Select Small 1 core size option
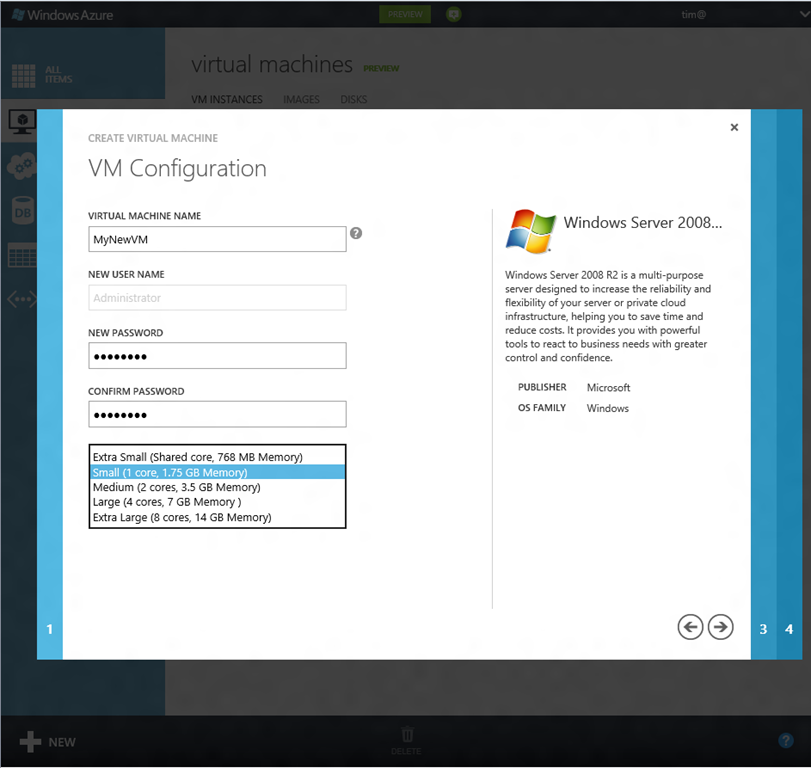Screen dimensions: 811x768 (217, 472)
